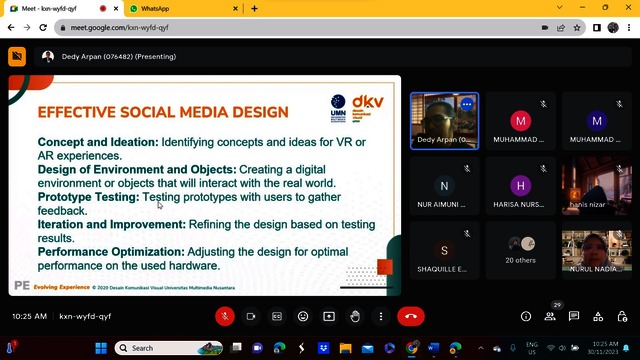This screenshot has height=360, width=640.
Task: Select the MUHAMMAD tile with purple avatar
Action: point(597,121)
